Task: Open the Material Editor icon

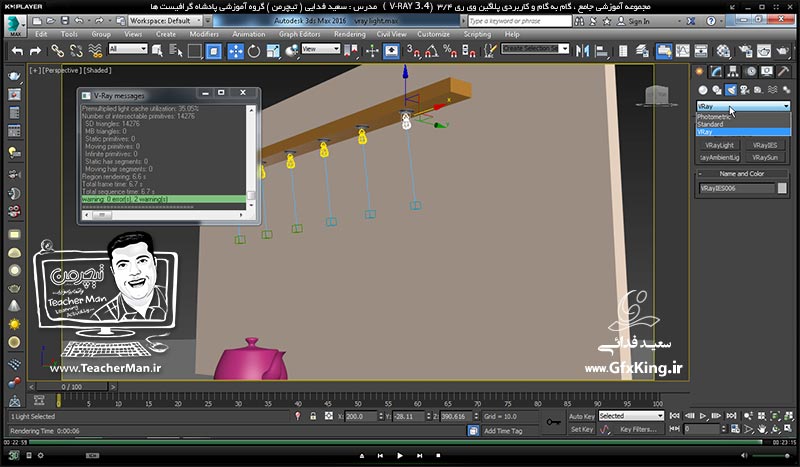Action: click(723, 51)
